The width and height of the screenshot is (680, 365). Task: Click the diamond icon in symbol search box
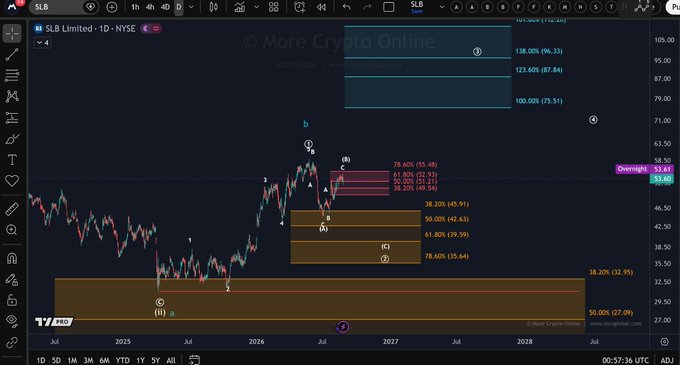coord(91,7)
